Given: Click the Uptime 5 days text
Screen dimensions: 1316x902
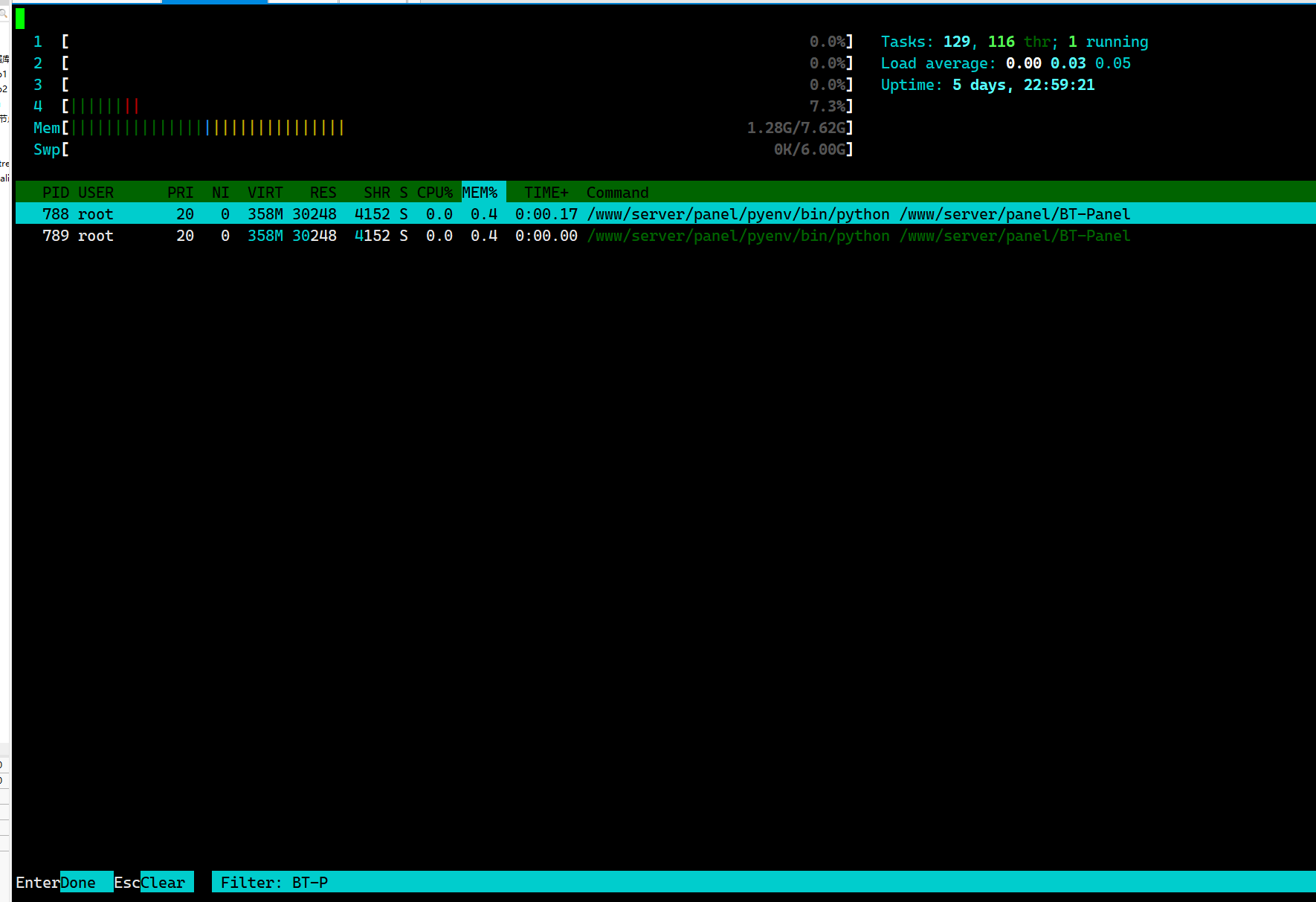Looking at the screenshot, I should [x=988, y=85].
